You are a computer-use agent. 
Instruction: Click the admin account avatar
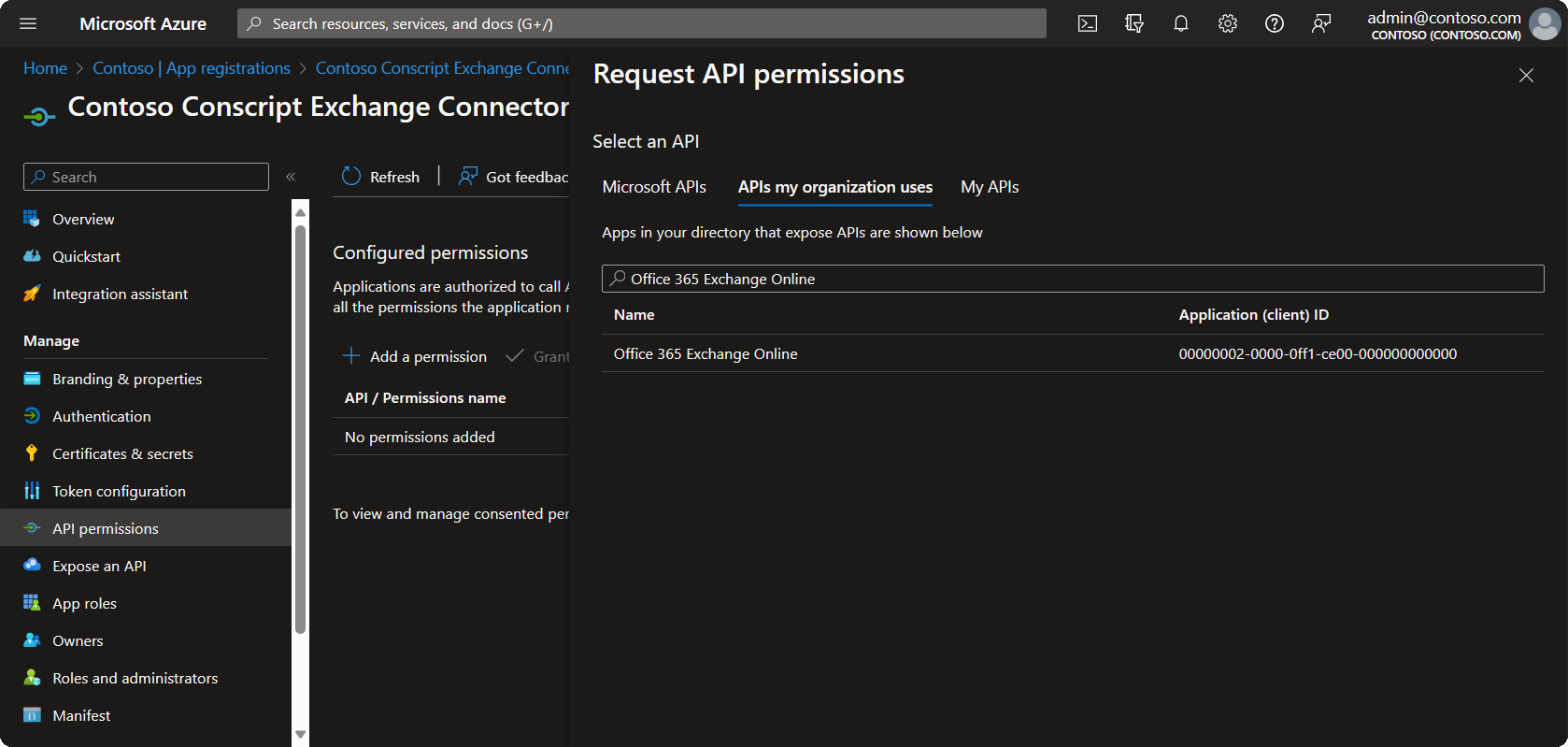click(x=1545, y=24)
